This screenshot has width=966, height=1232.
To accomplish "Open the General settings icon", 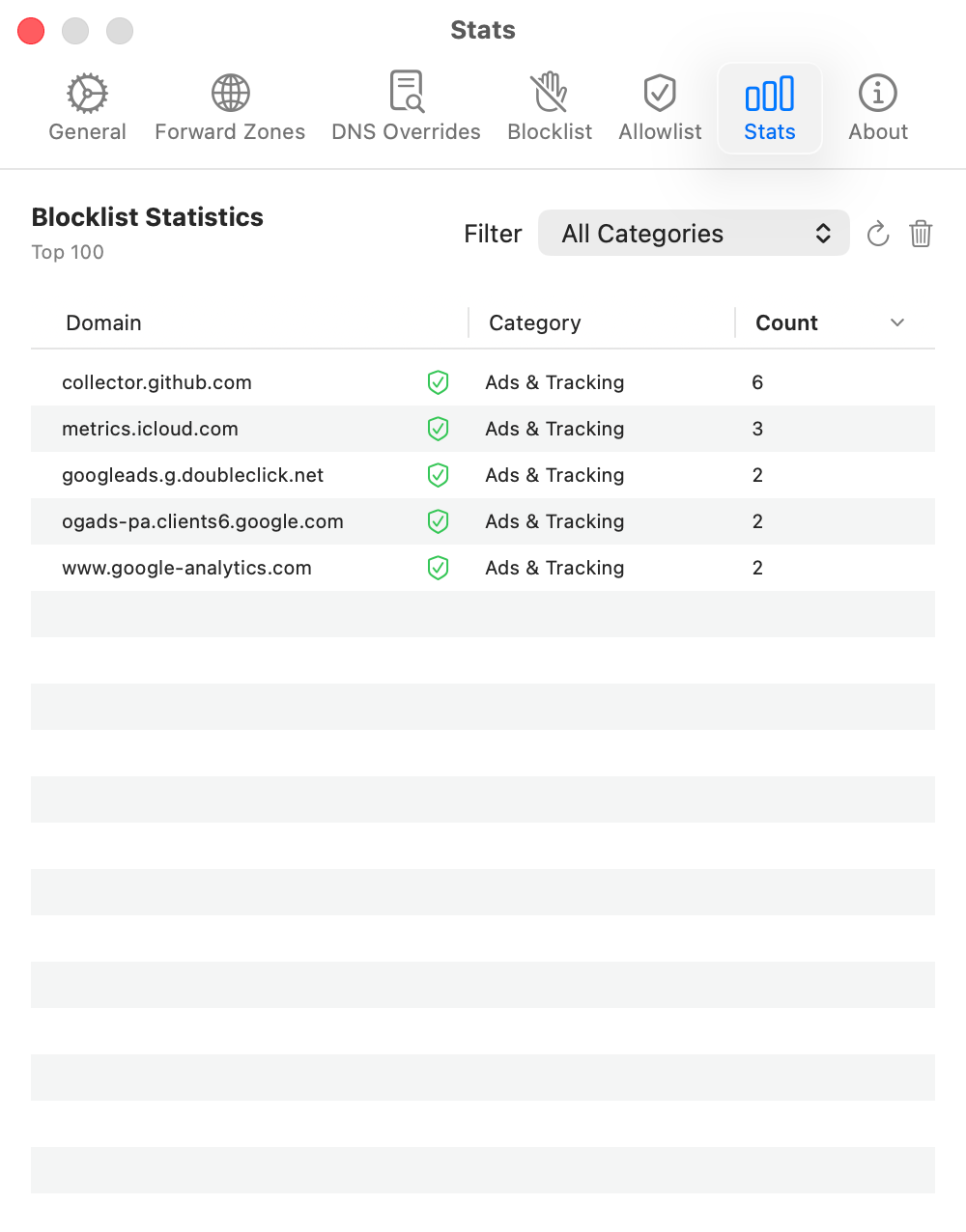I will pyautogui.click(x=86, y=93).
